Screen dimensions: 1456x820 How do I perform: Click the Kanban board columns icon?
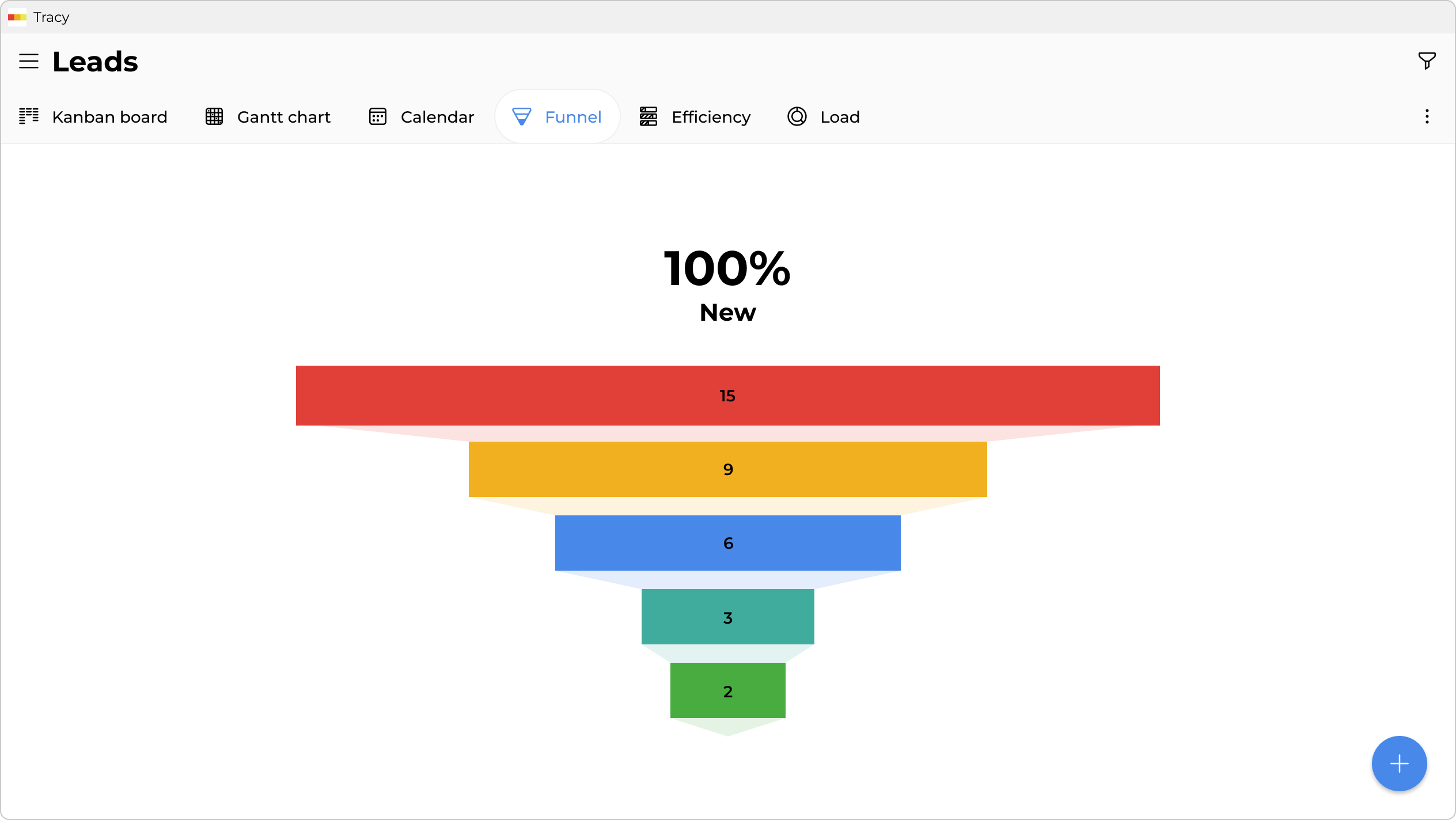[x=29, y=116]
